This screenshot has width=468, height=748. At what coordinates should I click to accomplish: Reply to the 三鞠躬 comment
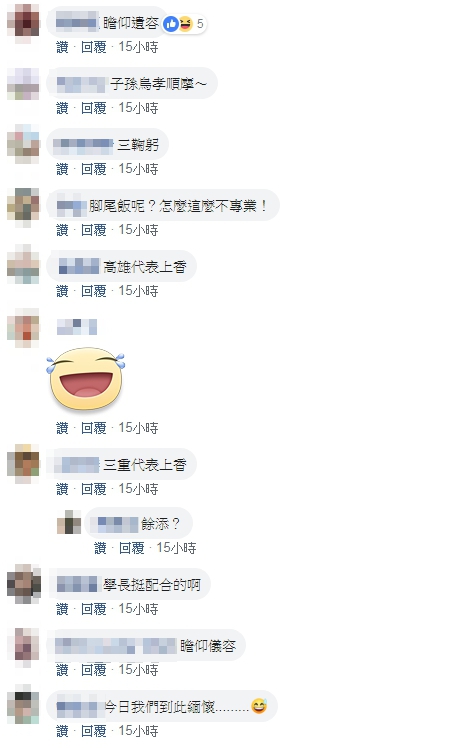[x=94, y=169]
